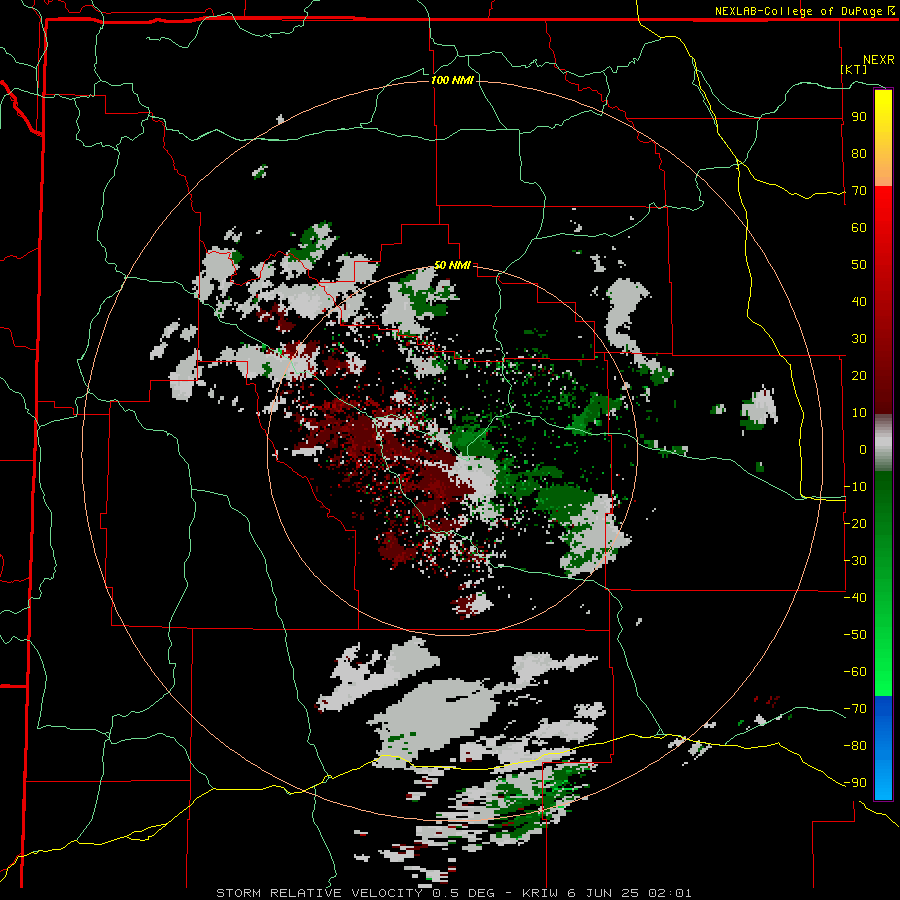Click the 30 value on the velocity scale
Image resolution: width=900 pixels, height=900 pixels.
click(x=859, y=339)
